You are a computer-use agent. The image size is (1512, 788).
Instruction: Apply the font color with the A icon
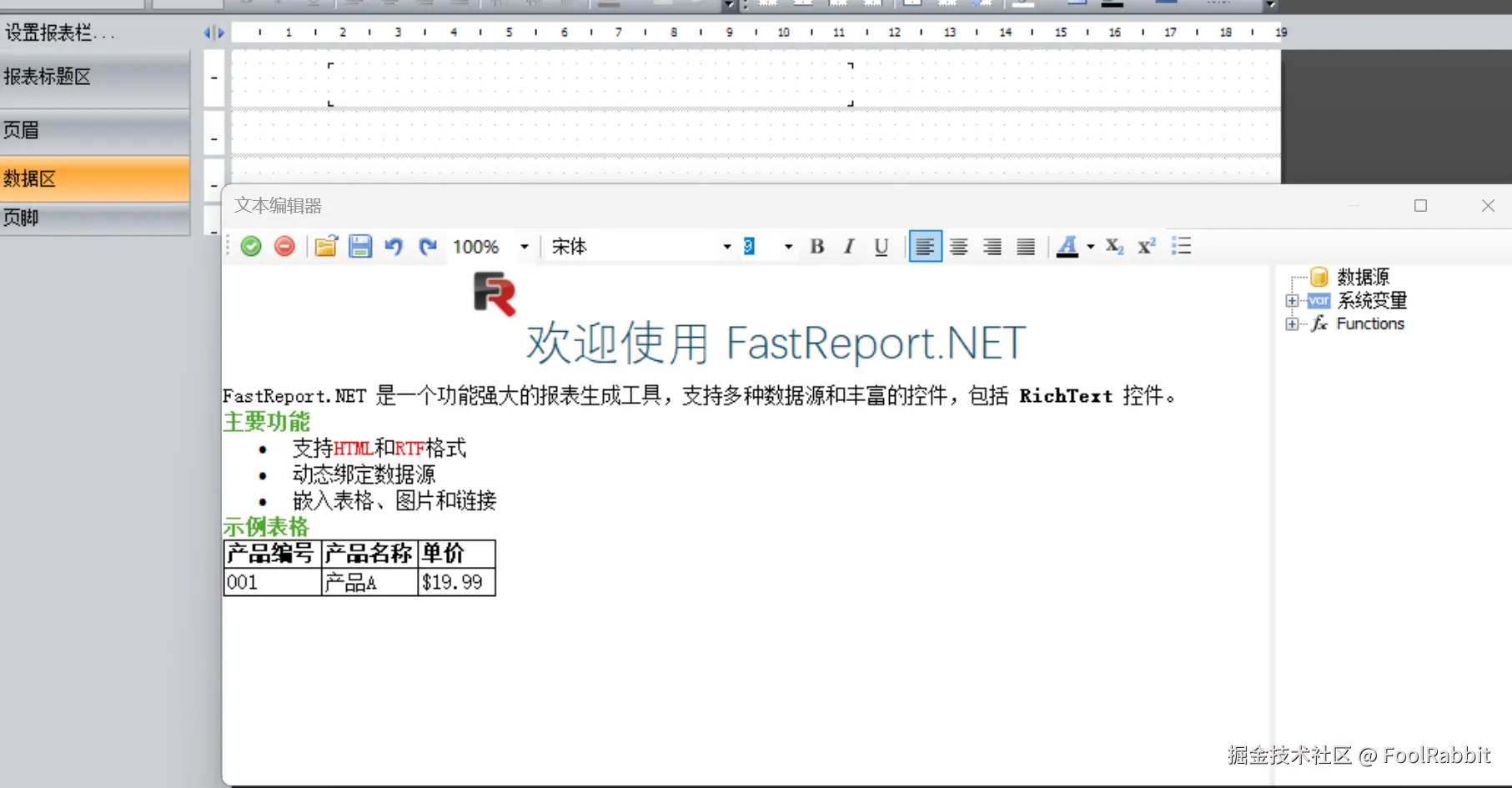(1067, 247)
